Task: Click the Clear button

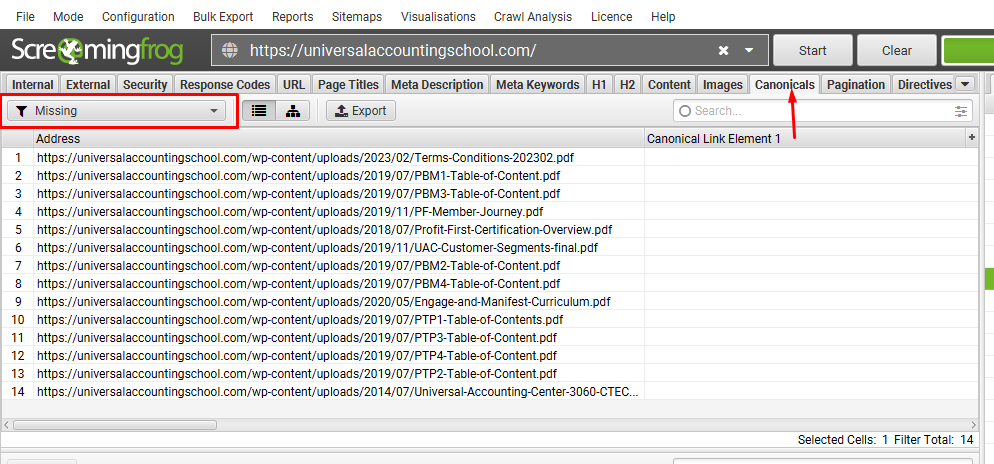Action: [897, 51]
